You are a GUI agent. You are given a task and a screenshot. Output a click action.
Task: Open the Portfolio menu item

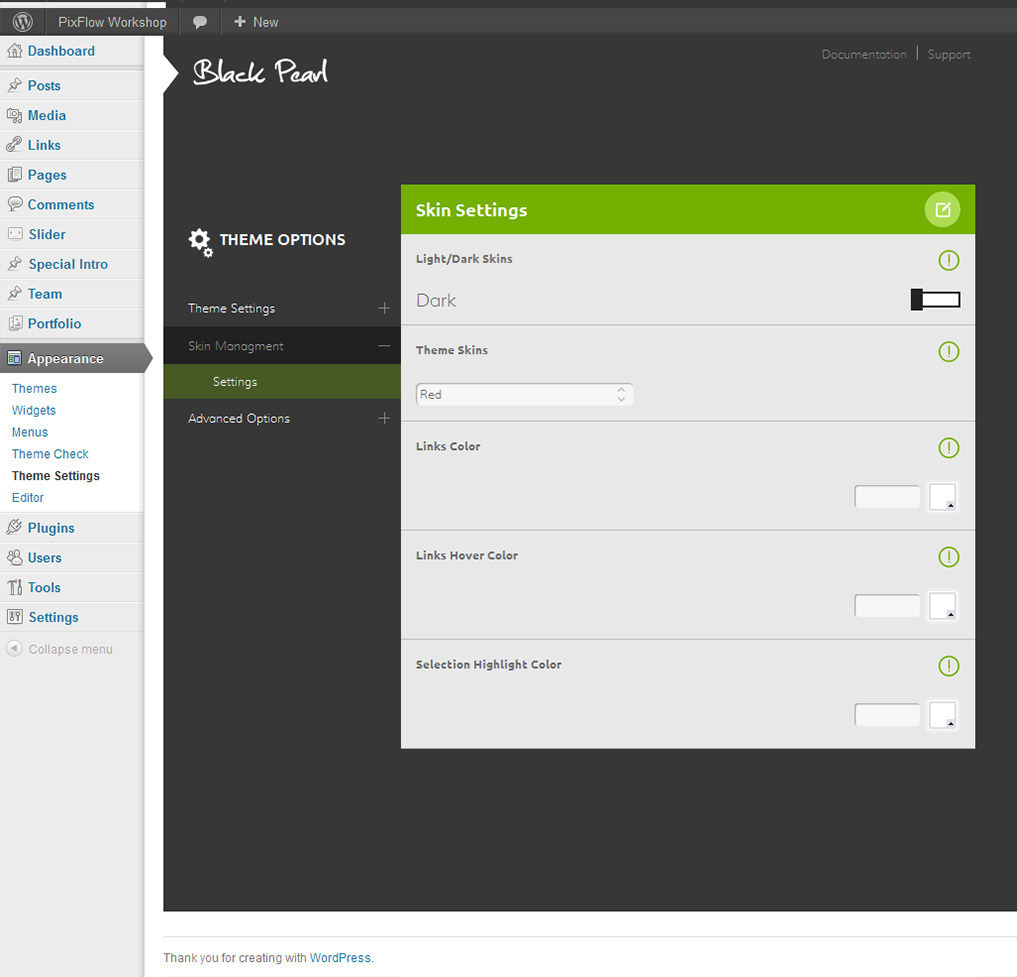[x=54, y=324]
